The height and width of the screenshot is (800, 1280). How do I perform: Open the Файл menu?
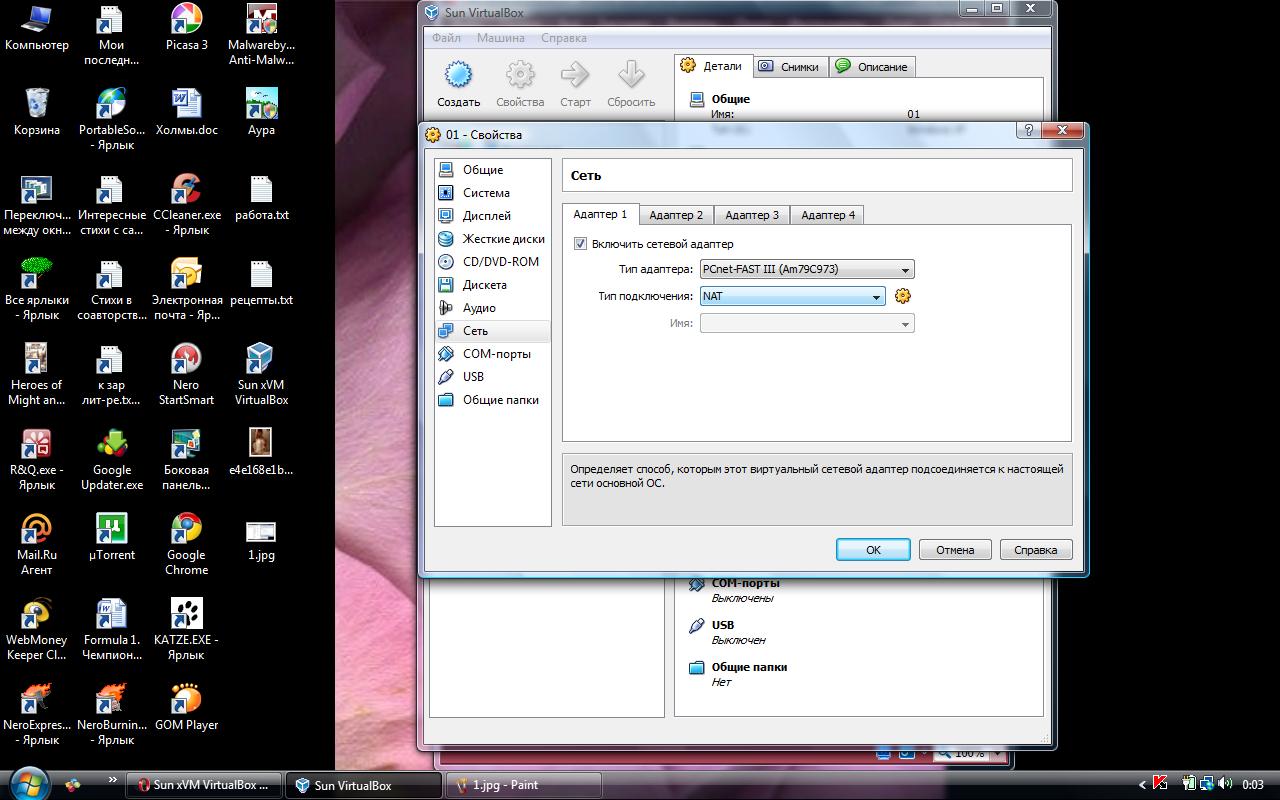(x=447, y=38)
